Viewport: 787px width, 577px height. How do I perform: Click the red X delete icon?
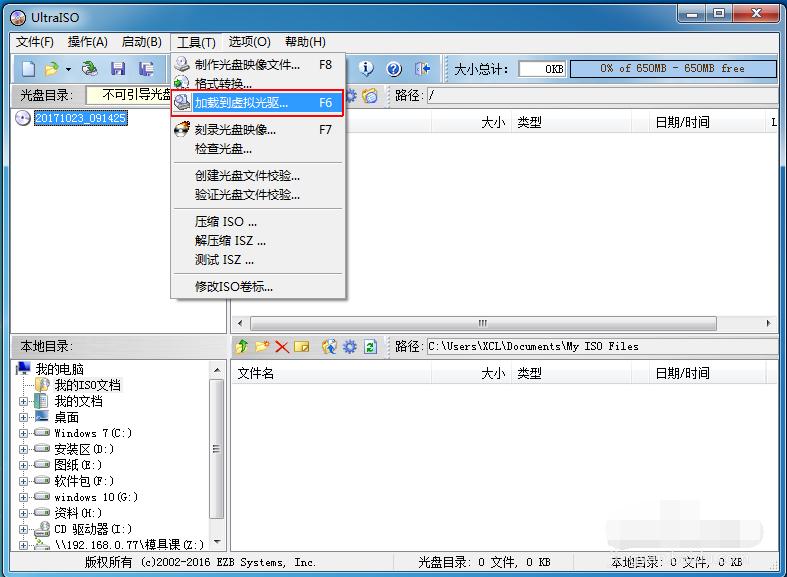tap(282, 347)
